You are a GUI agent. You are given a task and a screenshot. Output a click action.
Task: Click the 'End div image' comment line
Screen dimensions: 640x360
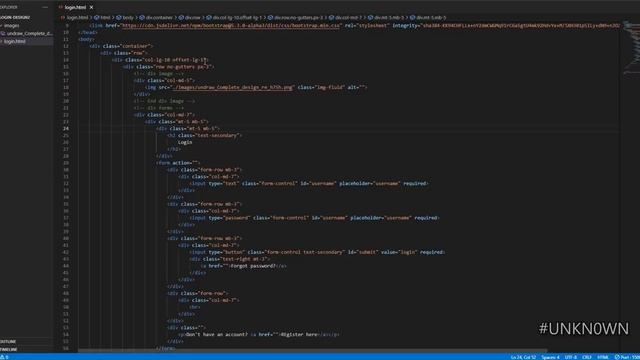pos(164,101)
